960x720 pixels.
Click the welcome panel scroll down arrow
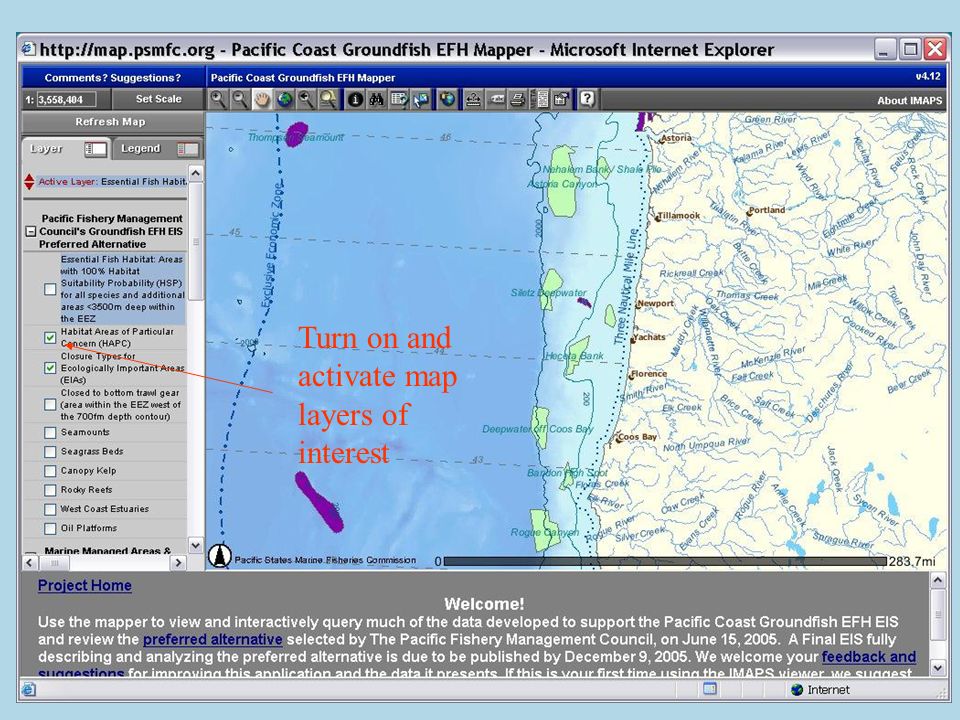click(937, 667)
